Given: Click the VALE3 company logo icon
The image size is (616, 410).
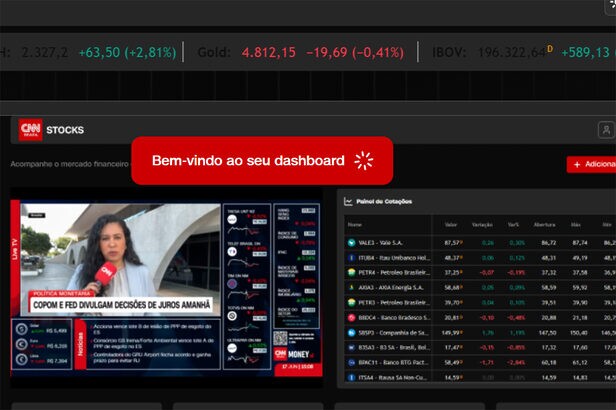Looking at the screenshot, I should click(x=352, y=243).
